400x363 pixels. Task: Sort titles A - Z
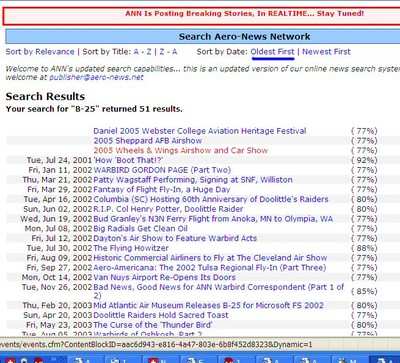click(x=142, y=52)
